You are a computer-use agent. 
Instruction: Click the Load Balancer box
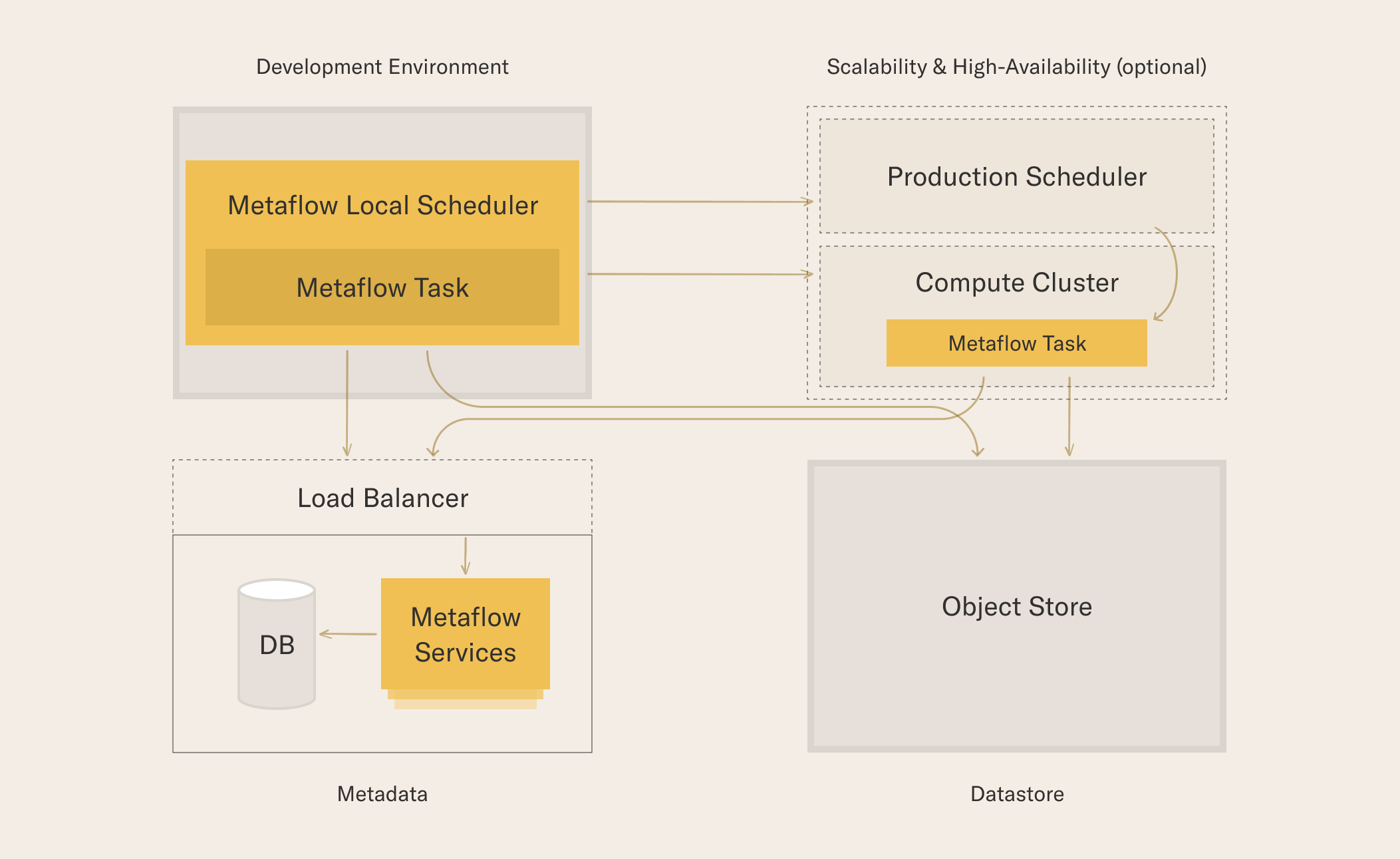coord(382,498)
